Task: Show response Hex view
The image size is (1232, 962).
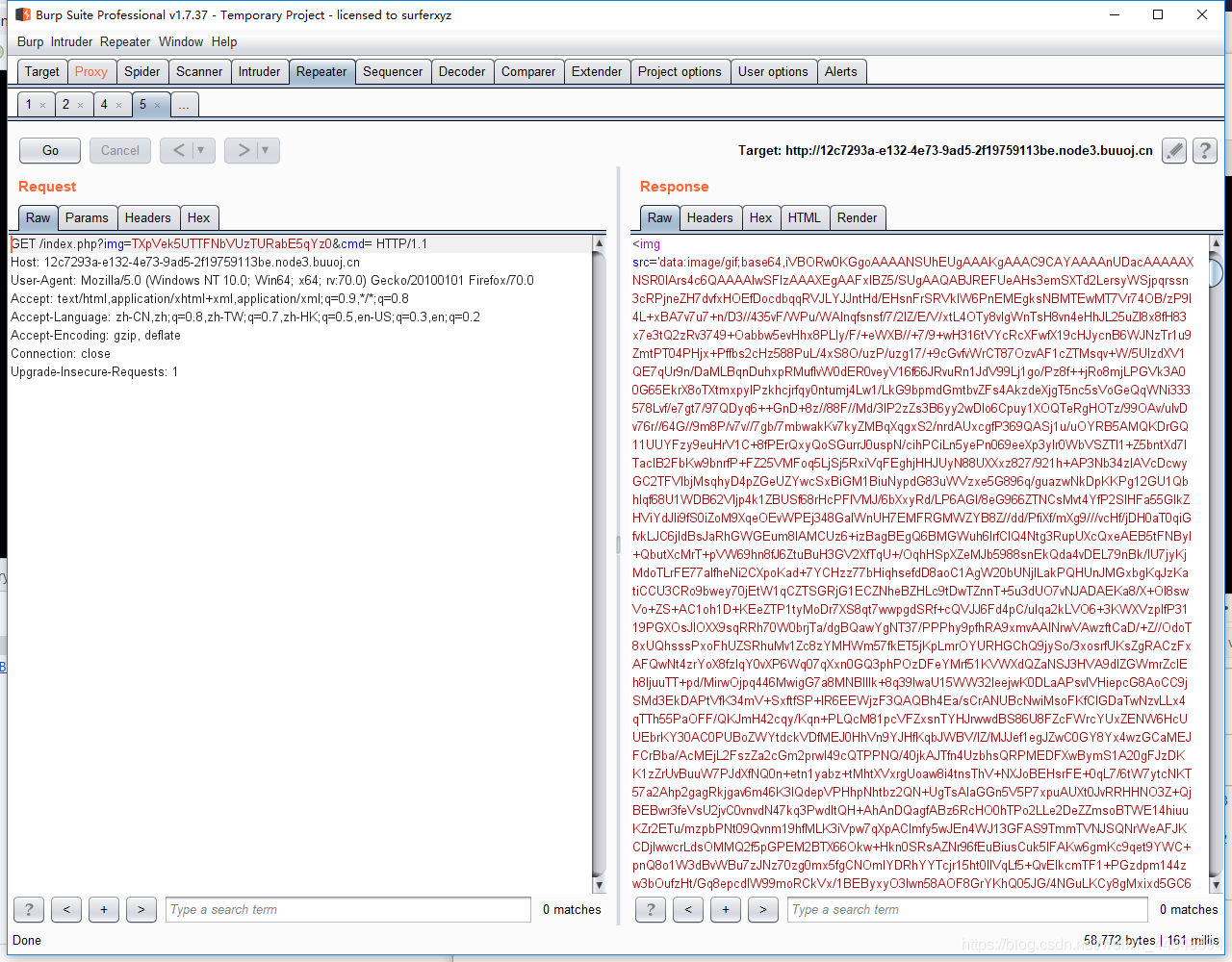Action: 761,217
